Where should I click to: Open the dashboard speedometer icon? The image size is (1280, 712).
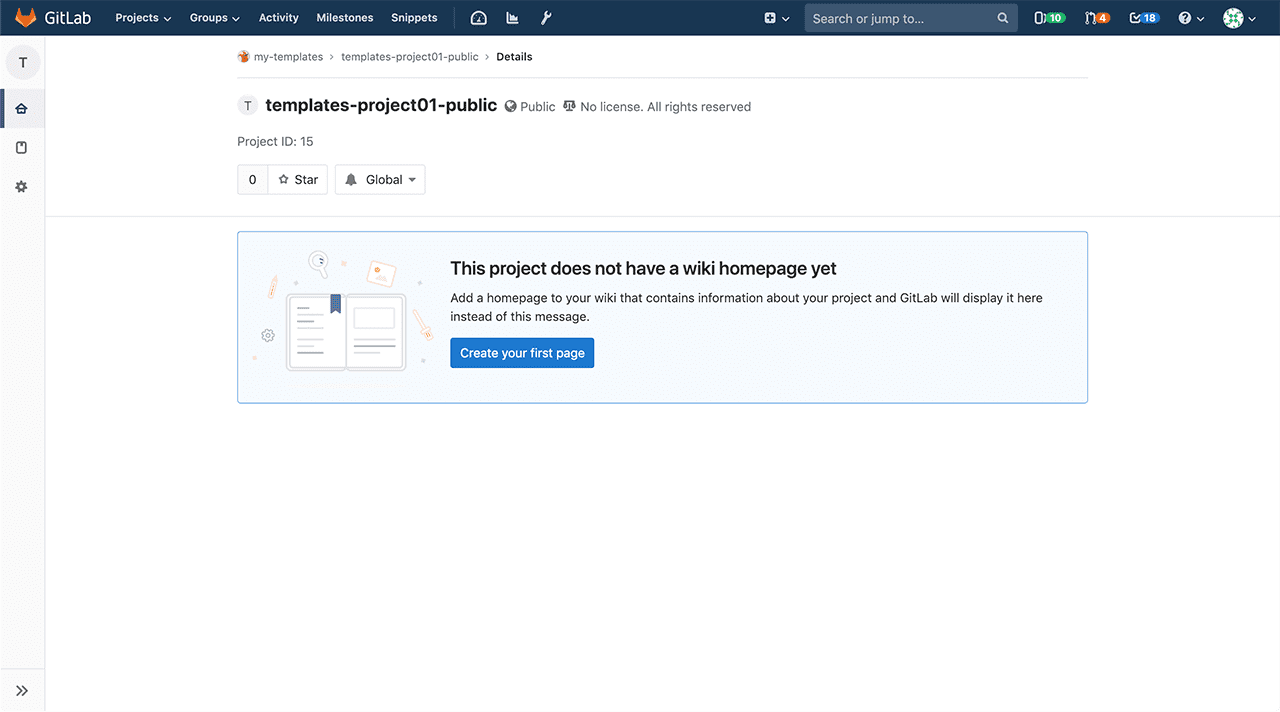point(477,17)
